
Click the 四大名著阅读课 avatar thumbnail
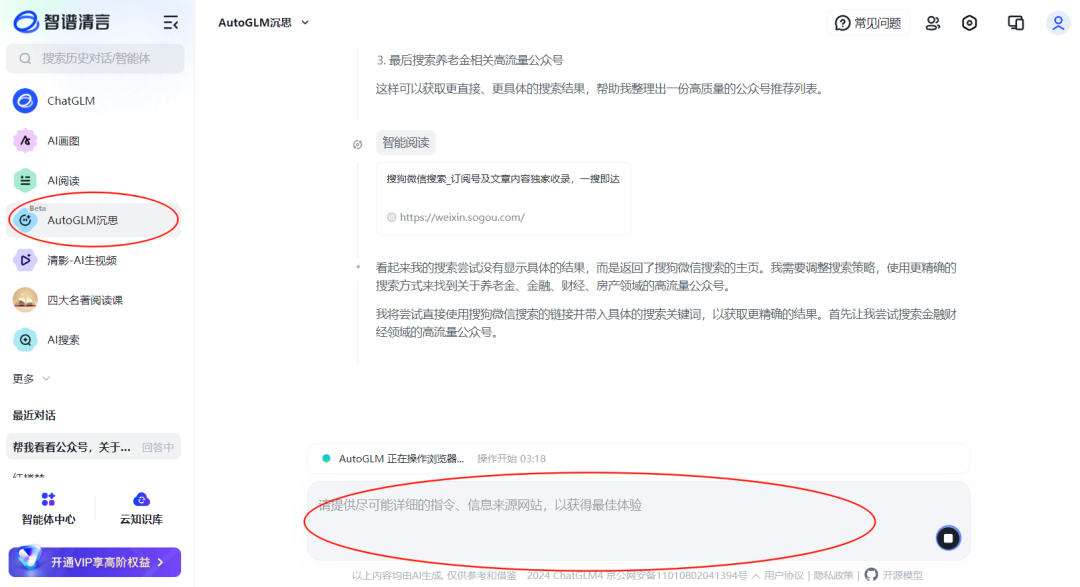(x=25, y=300)
